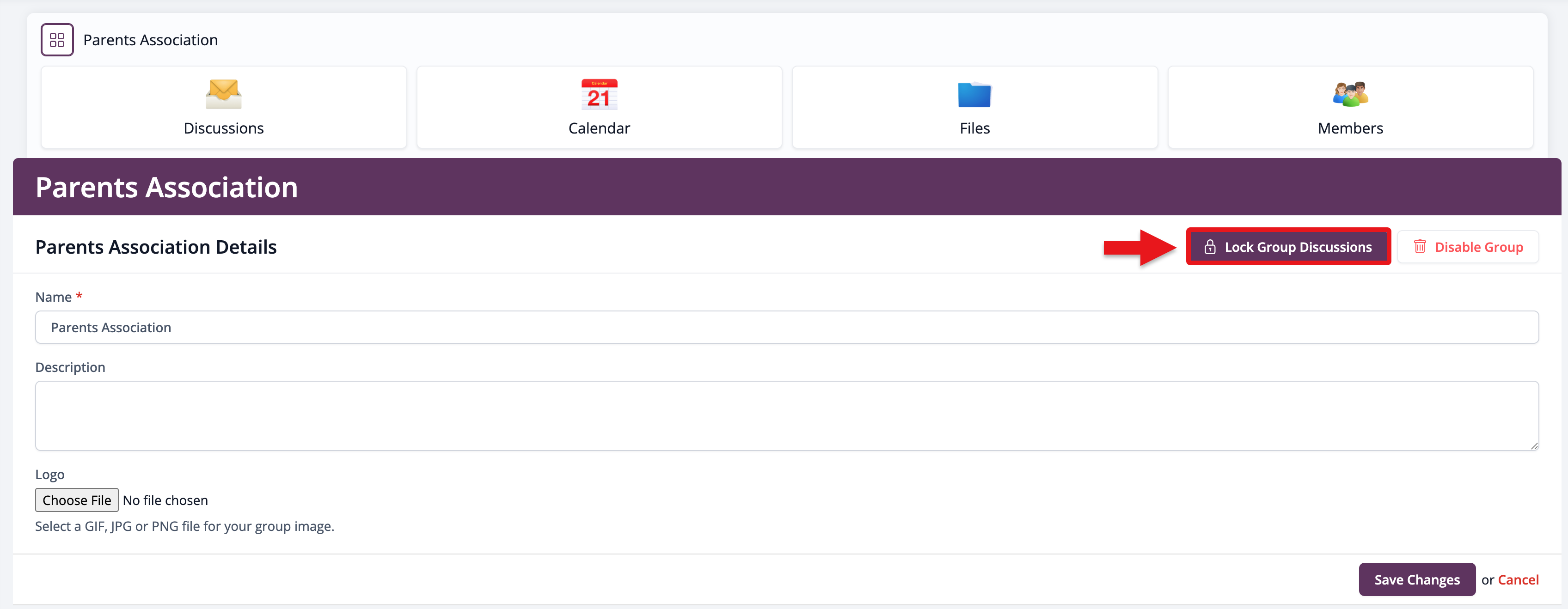Viewport: 1568px width, 609px height.
Task: Click Disable Group button
Action: coord(1468,247)
